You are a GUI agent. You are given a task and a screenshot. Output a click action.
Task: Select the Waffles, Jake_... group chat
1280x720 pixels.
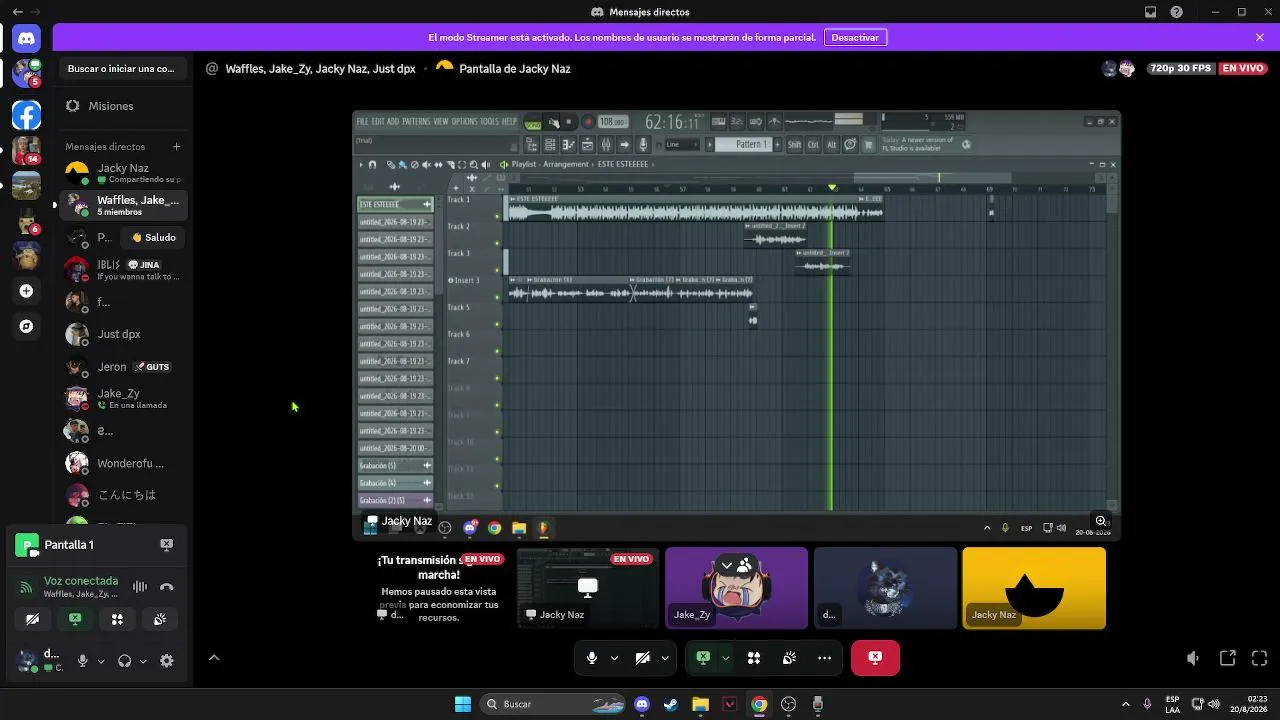tap(122, 205)
